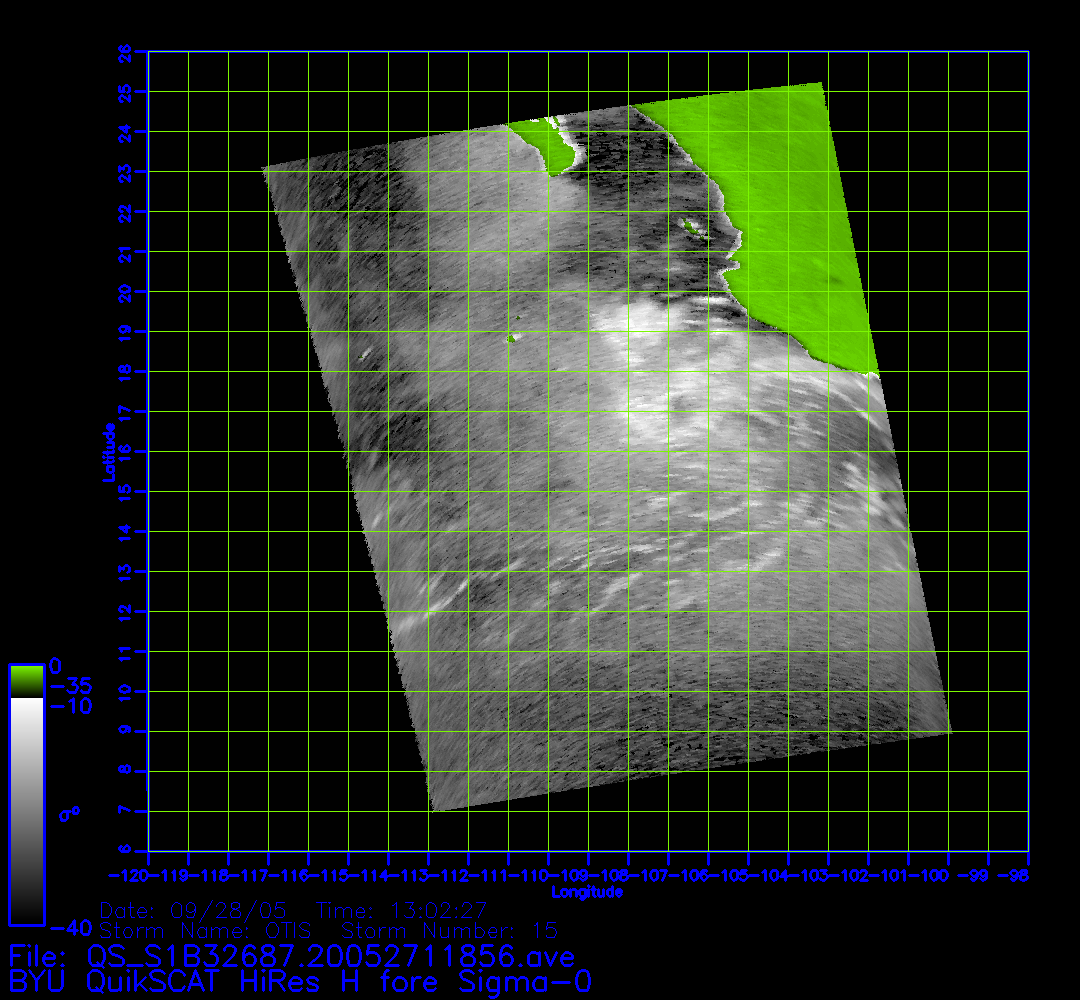The width and height of the screenshot is (1080, 1000).
Task: Click the Date 09/28/05 text
Action: [x=195, y=911]
